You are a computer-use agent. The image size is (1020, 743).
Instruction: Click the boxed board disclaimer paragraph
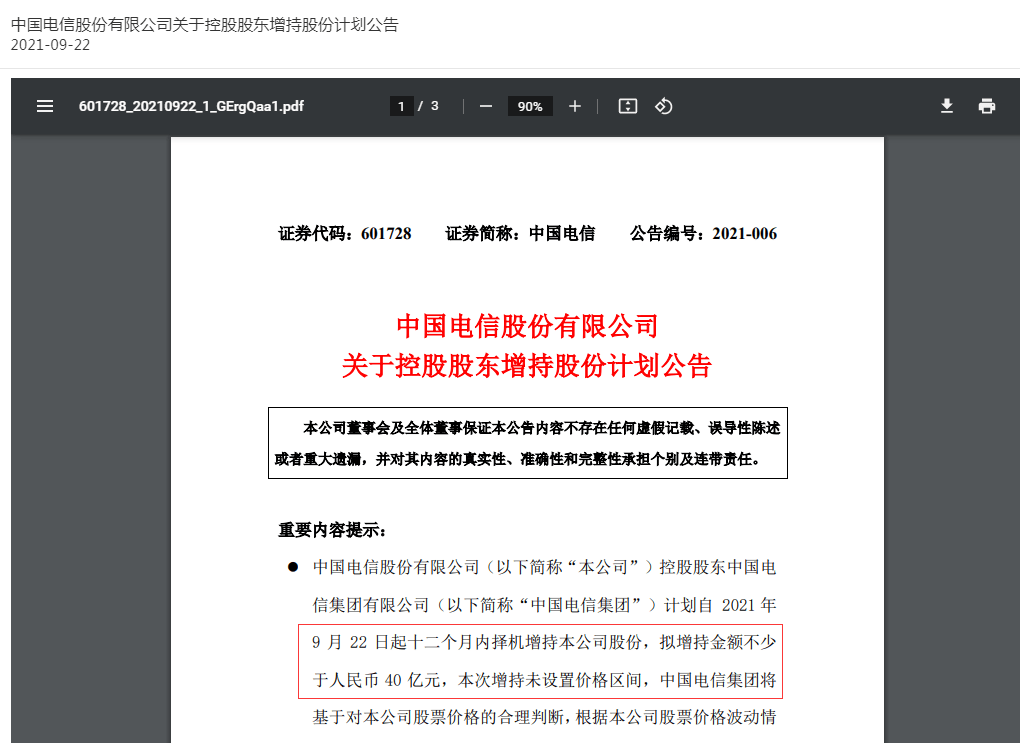(527, 443)
